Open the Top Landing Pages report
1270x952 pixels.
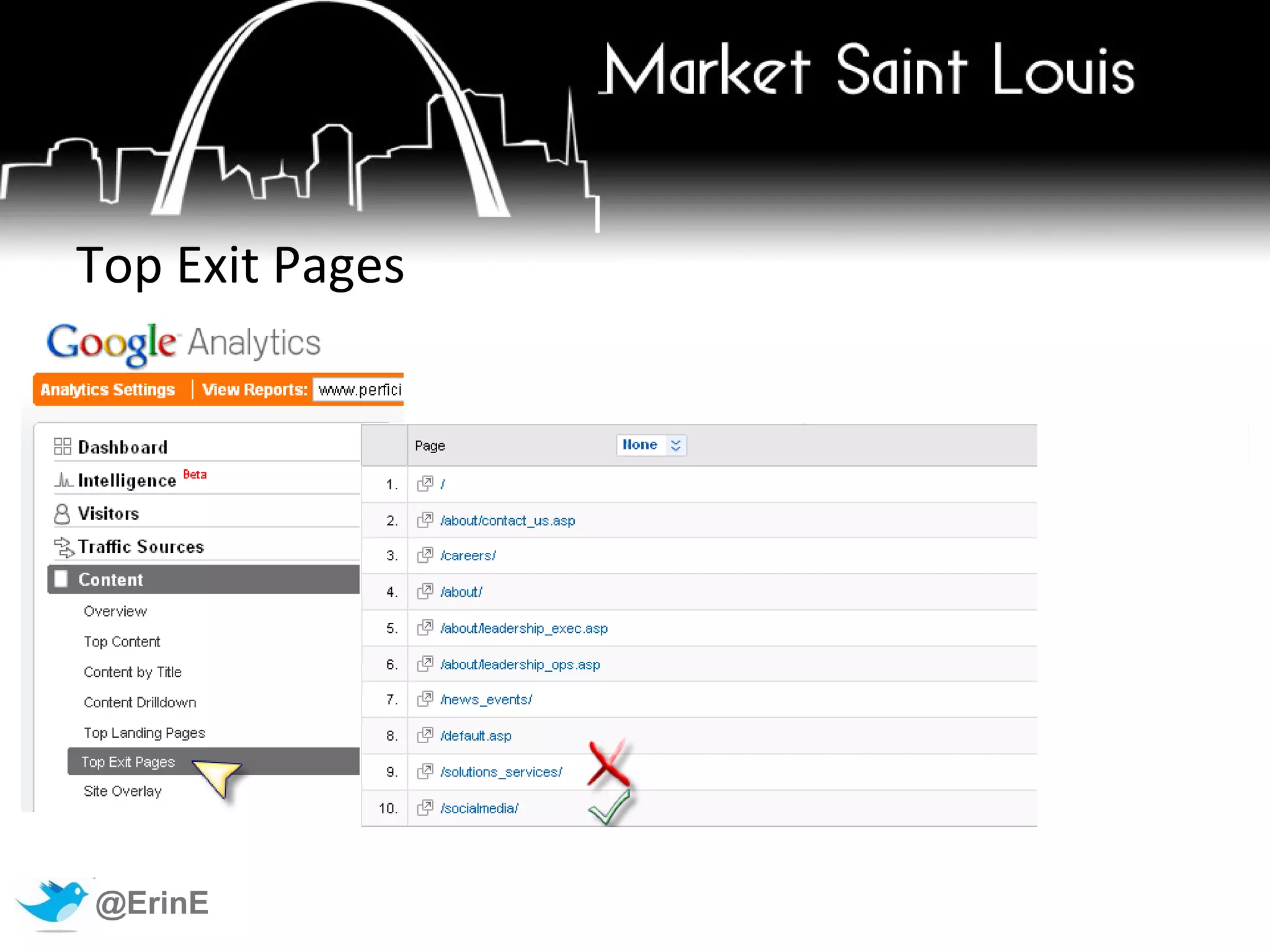[144, 733]
